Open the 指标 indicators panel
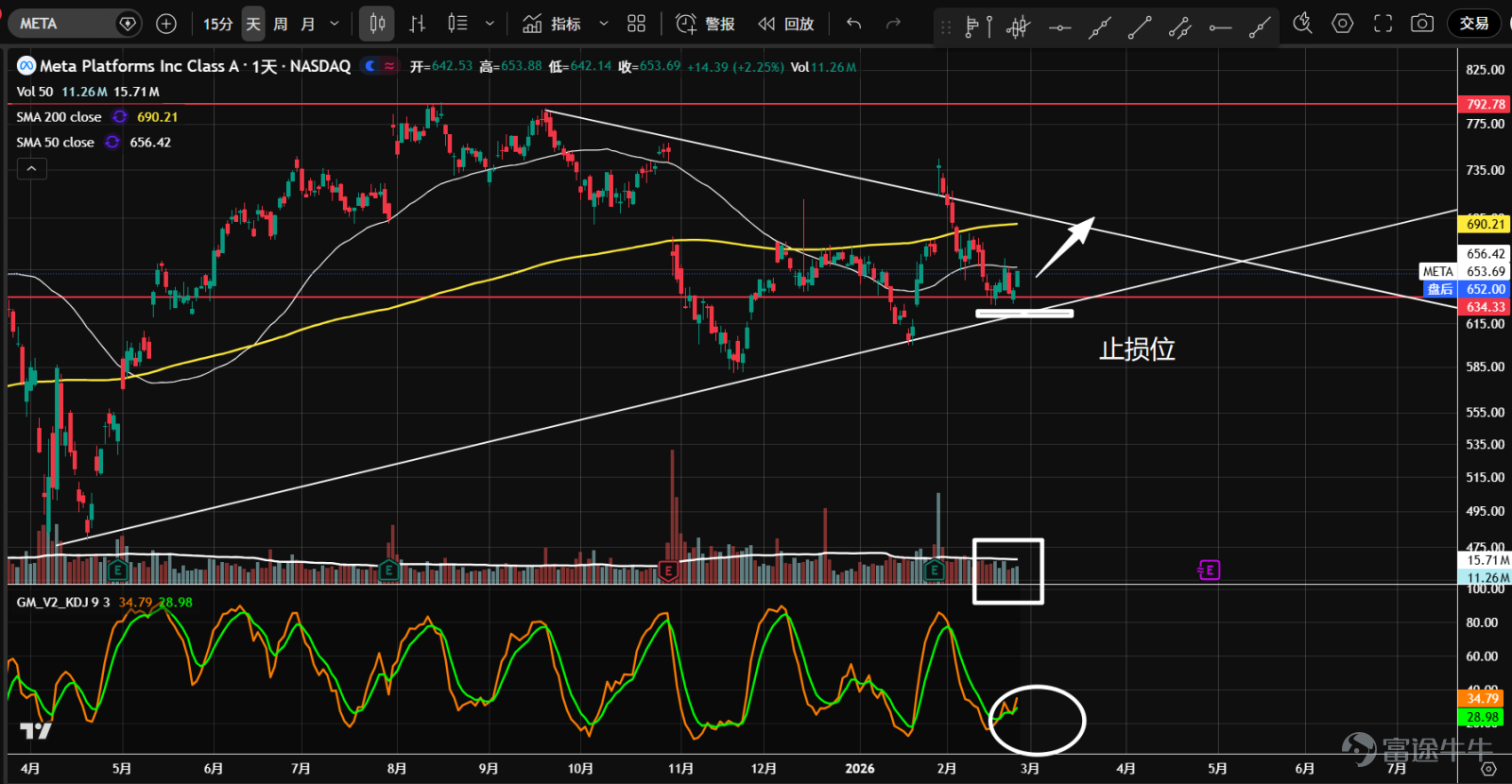 click(552, 24)
